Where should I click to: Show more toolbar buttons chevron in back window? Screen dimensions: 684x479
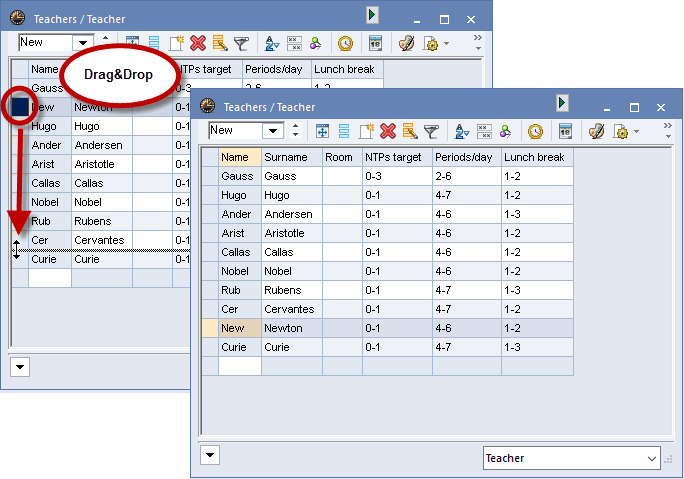(478, 38)
